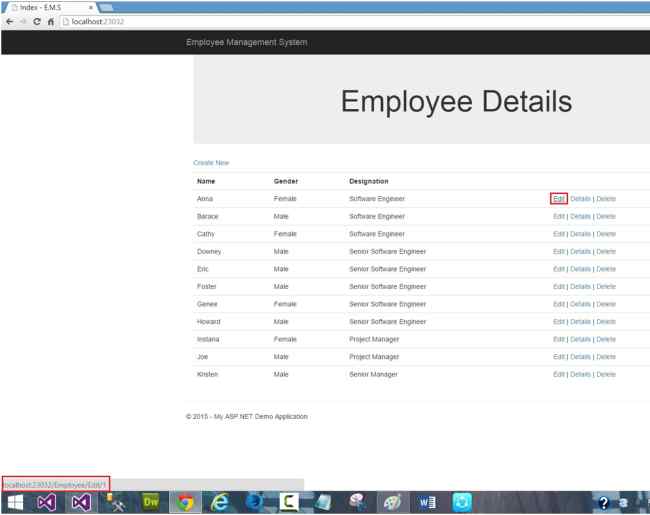This screenshot has height=515, width=650.
Task: Open the first Visual Studio taskbar icon
Action: [x=46, y=503]
